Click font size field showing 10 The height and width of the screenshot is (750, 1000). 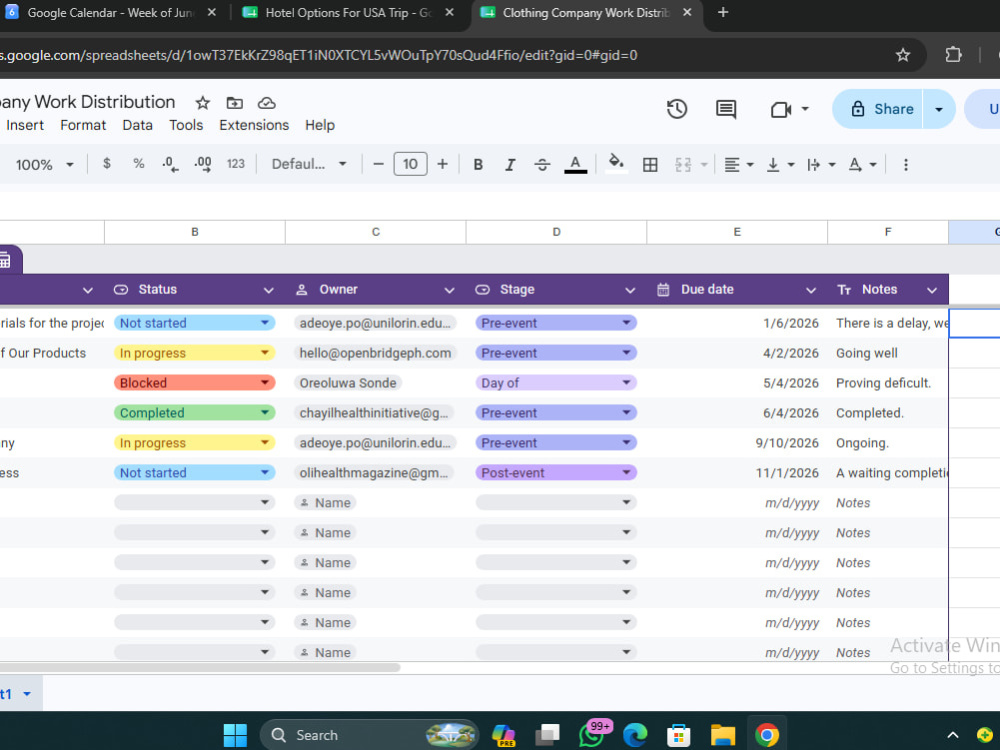410,164
